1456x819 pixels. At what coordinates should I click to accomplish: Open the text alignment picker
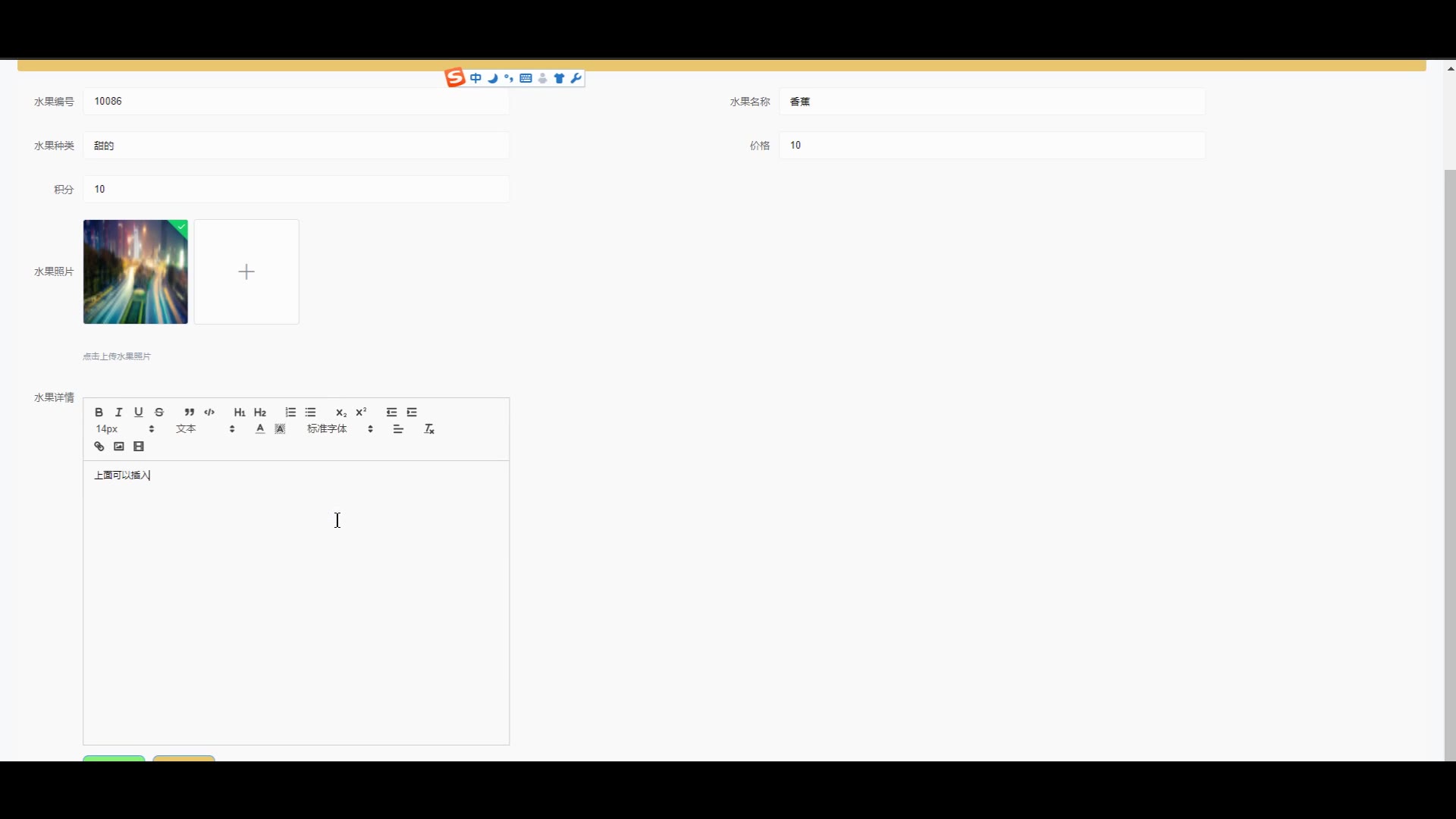click(x=398, y=429)
